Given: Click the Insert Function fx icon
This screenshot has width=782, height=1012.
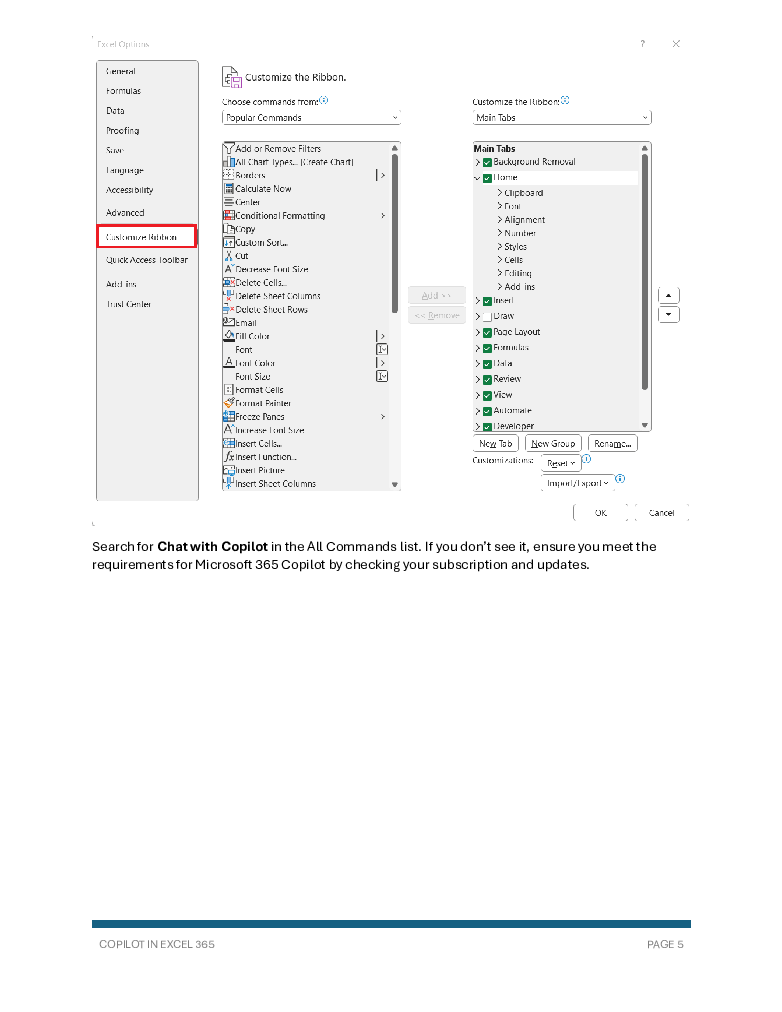Looking at the screenshot, I should (228, 456).
